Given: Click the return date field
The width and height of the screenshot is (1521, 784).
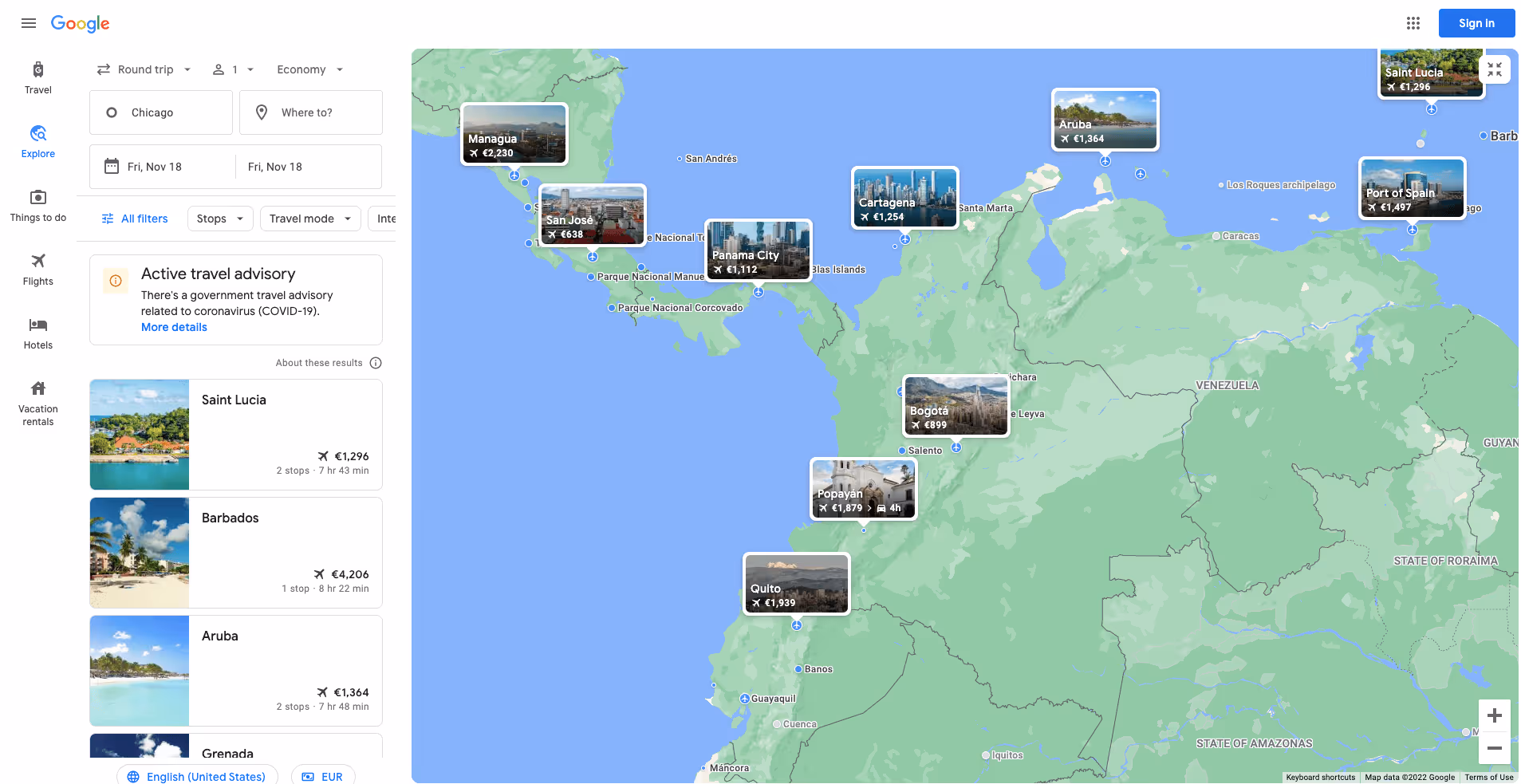Looking at the screenshot, I should click(308, 167).
